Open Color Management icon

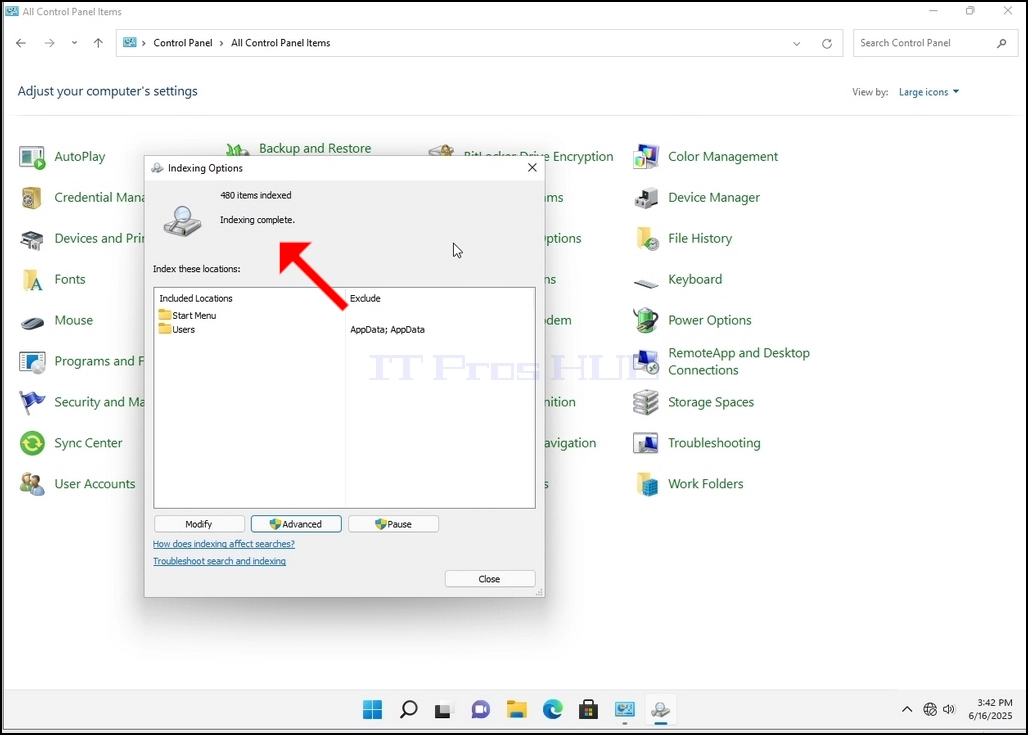646,157
